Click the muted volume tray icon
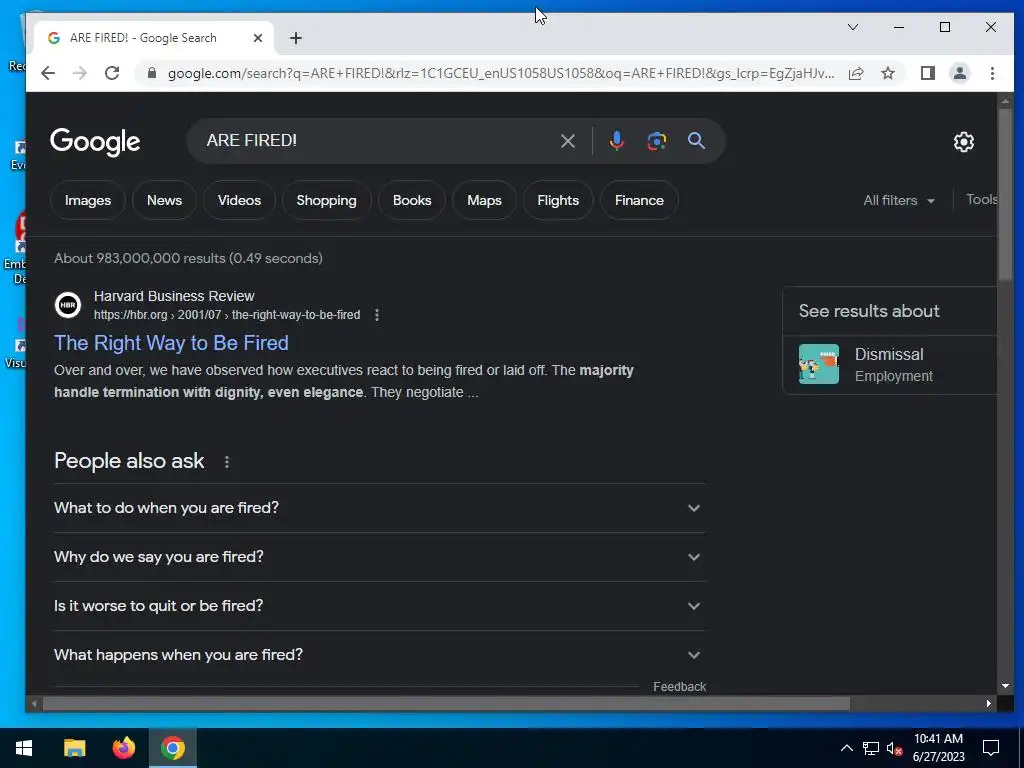The width and height of the screenshot is (1024, 768). tap(894, 748)
